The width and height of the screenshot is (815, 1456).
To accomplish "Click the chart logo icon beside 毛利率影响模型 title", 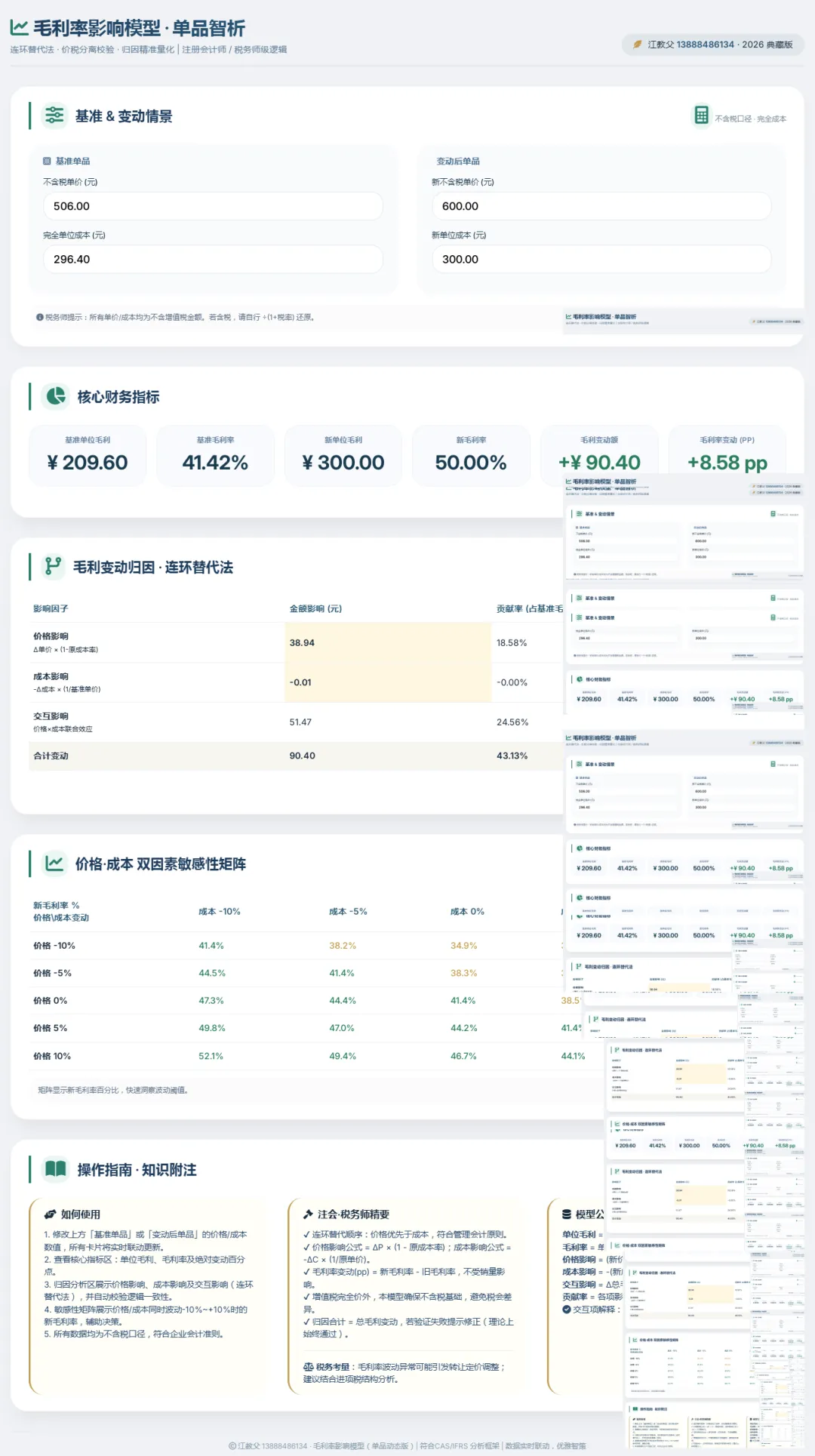I will tap(19, 28).
